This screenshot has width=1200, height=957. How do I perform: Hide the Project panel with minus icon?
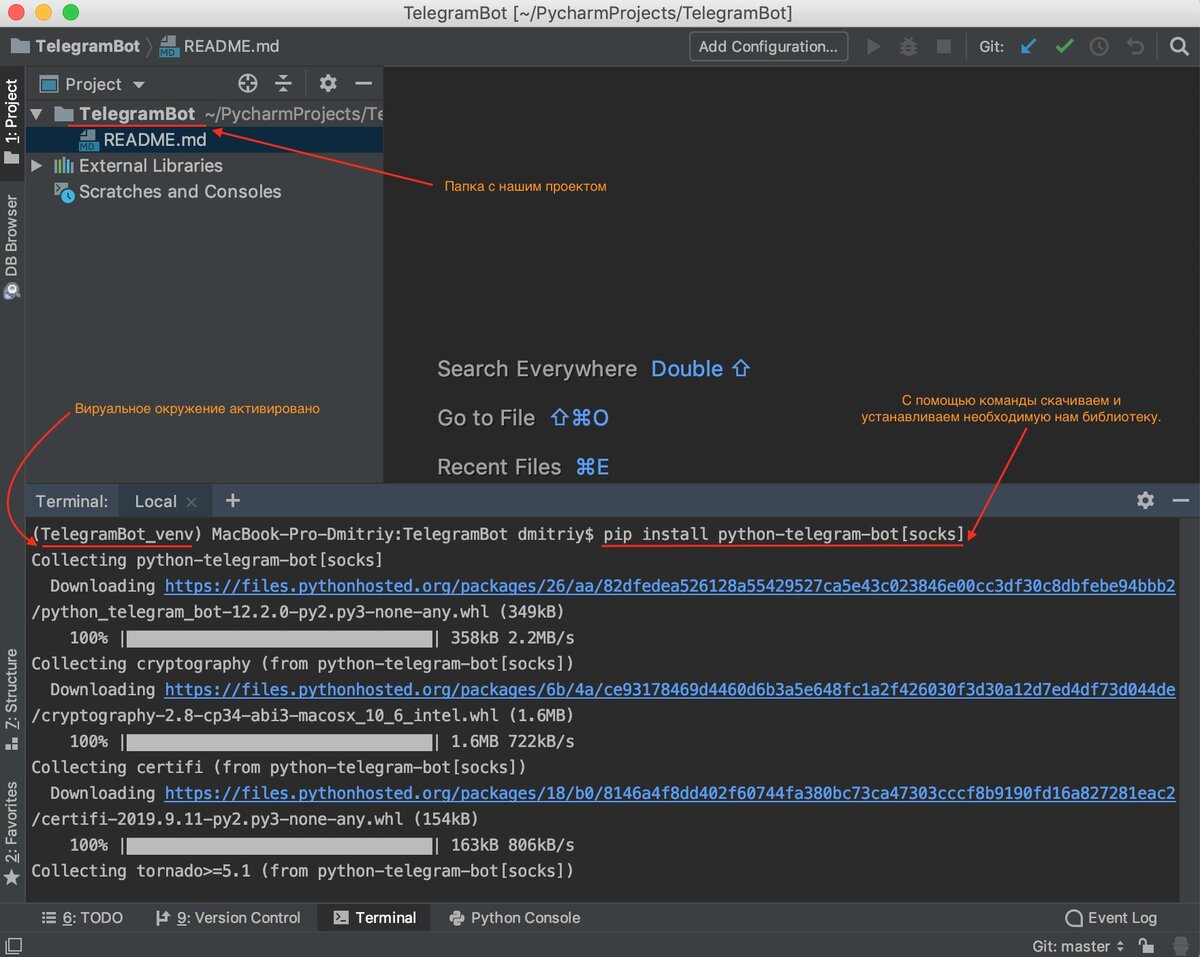point(364,84)
